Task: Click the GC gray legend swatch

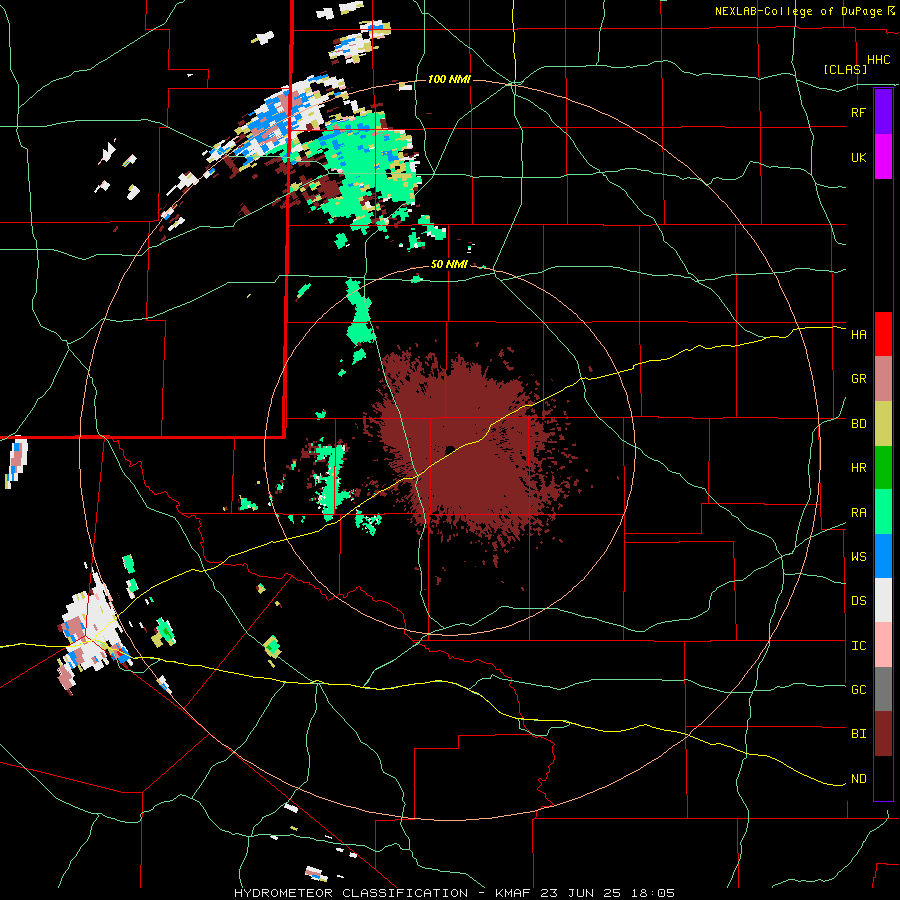Action: pos(883,689)
